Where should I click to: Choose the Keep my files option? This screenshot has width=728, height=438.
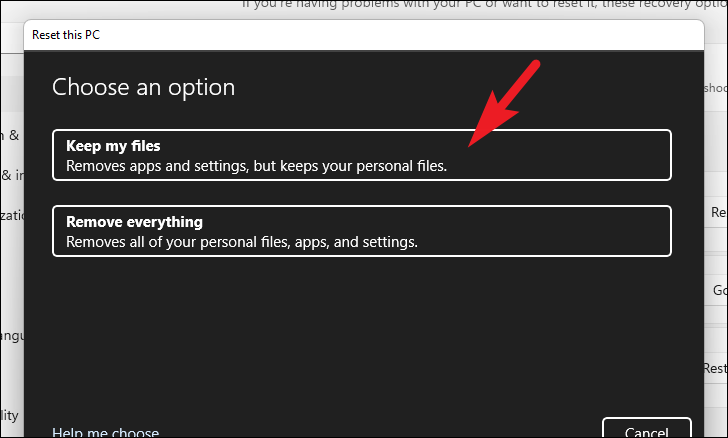(x=362, y=155)
